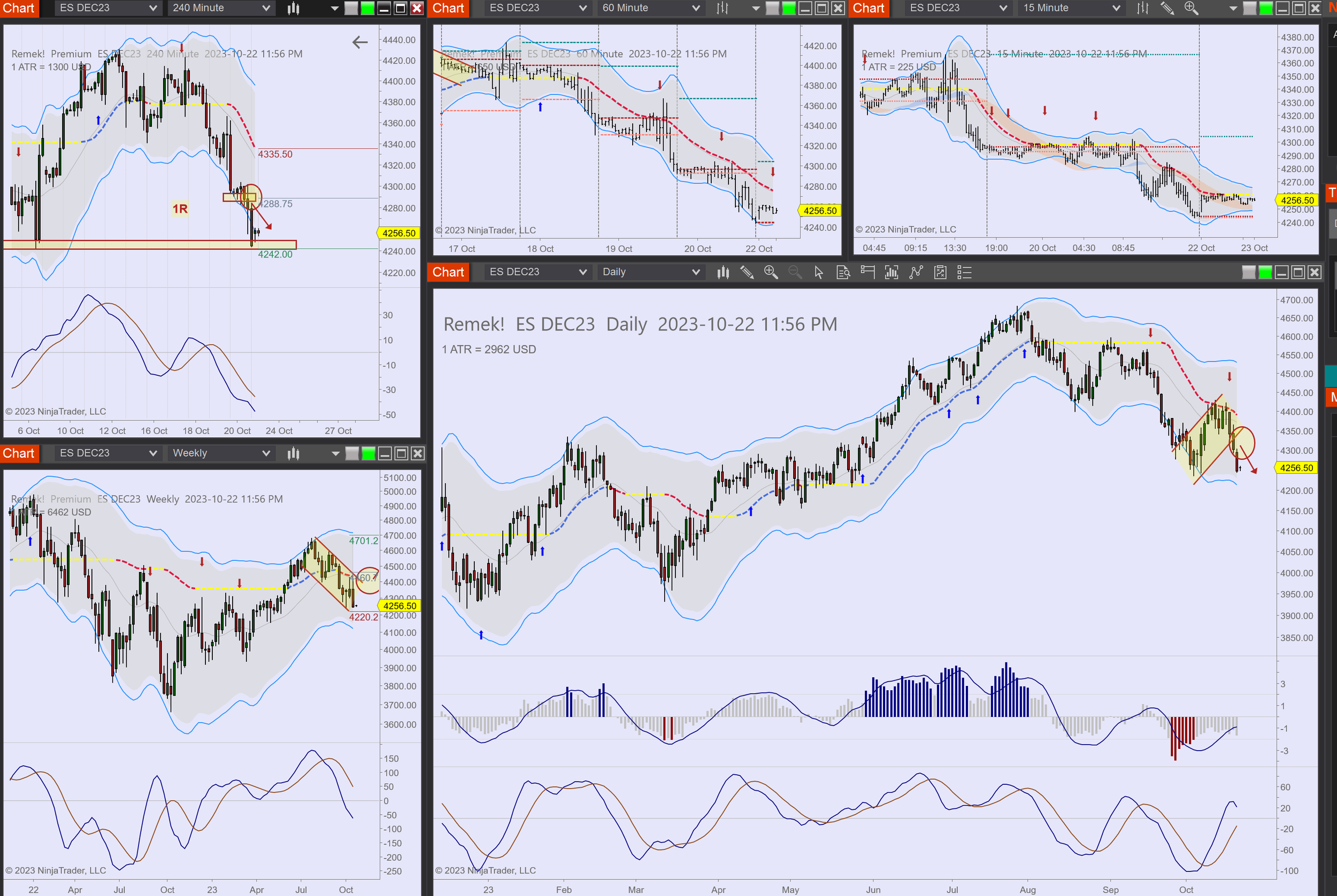Click the Chart tab of 60 Minute window
The width and height of the screenshot is (1337, 896).
[x=448, y=8]
